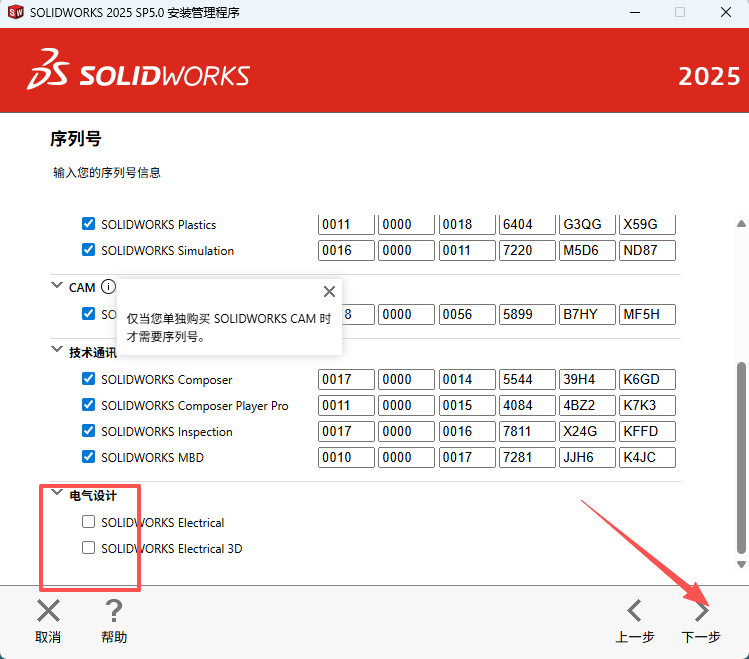Uncheck SOLIDWORKS Composer Player Pro checkbox
The image size is (749, 659).
coord(88,405)
